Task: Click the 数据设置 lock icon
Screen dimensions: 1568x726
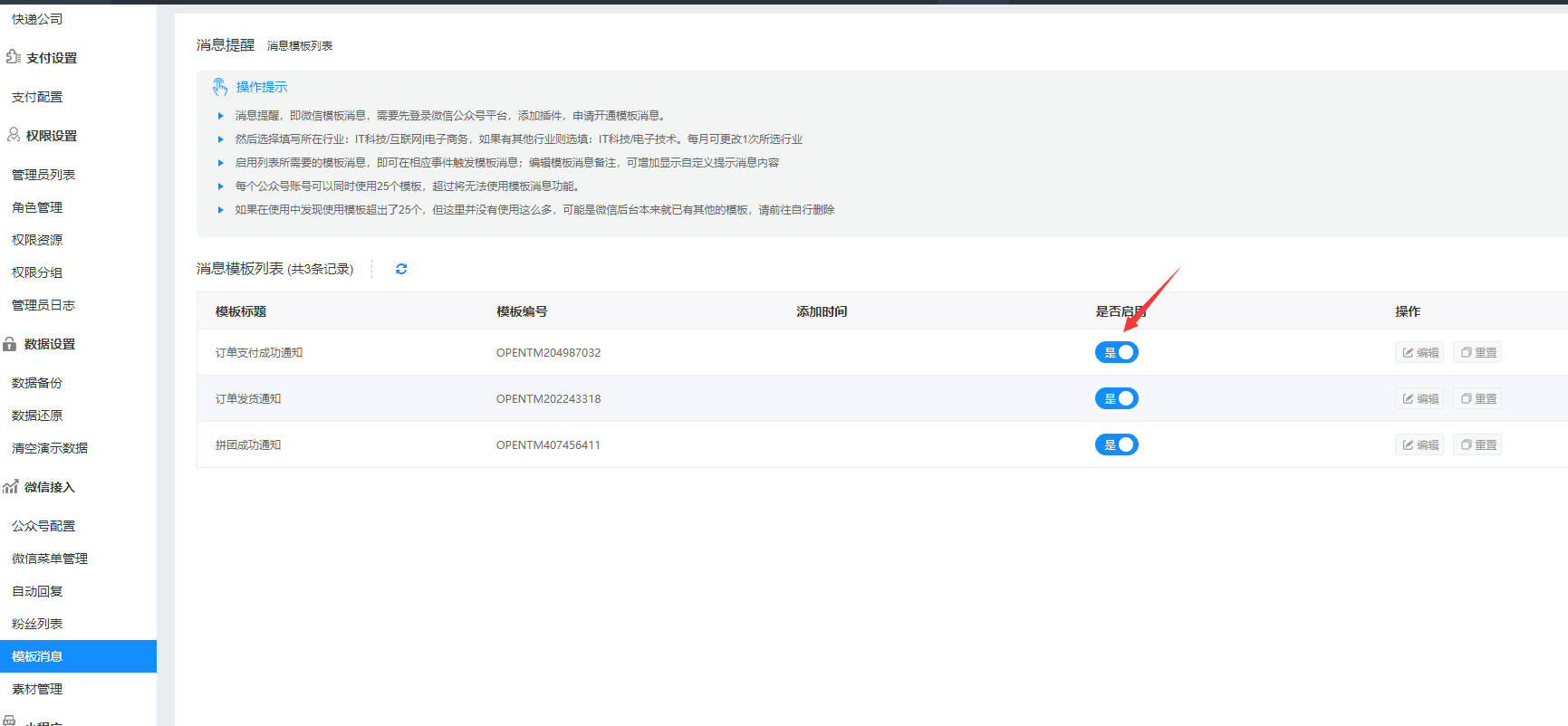Action: [x=10, y=344]
